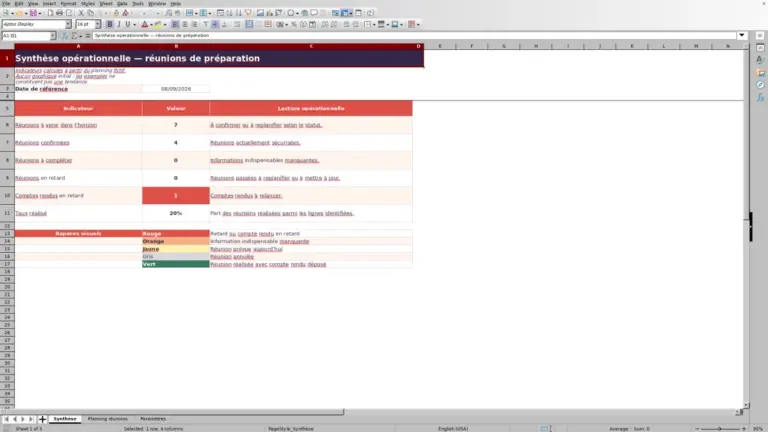Click the Insert Chart icon

(269, 13)
